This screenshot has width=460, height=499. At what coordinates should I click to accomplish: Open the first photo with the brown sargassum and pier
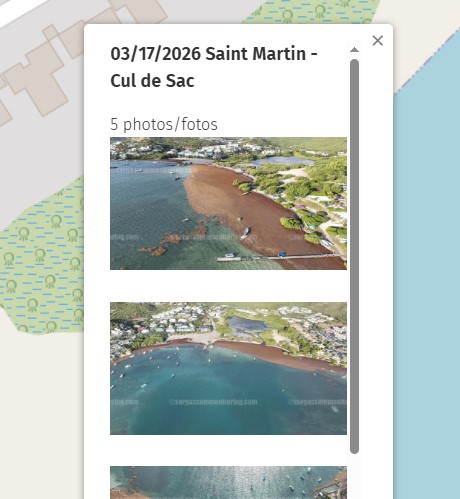228,203
